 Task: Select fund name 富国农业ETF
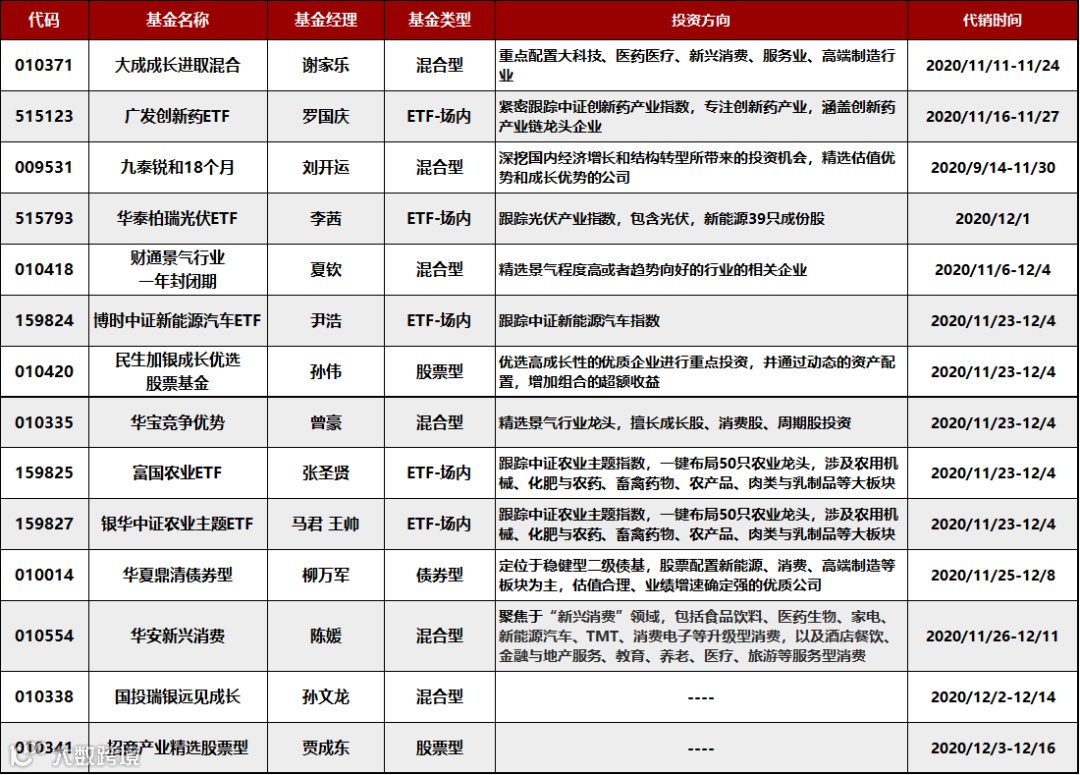point(178,473)
